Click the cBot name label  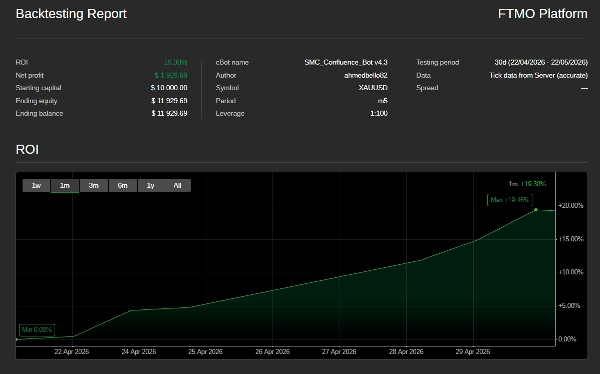232,62
